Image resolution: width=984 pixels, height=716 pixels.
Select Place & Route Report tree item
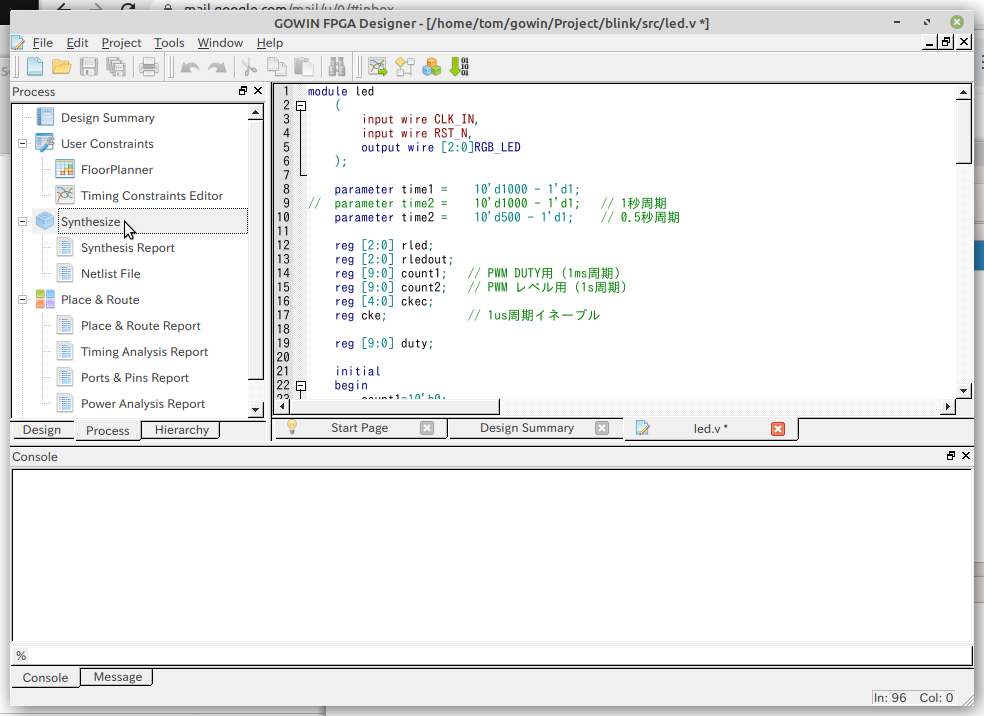click(x=141, y=326)
